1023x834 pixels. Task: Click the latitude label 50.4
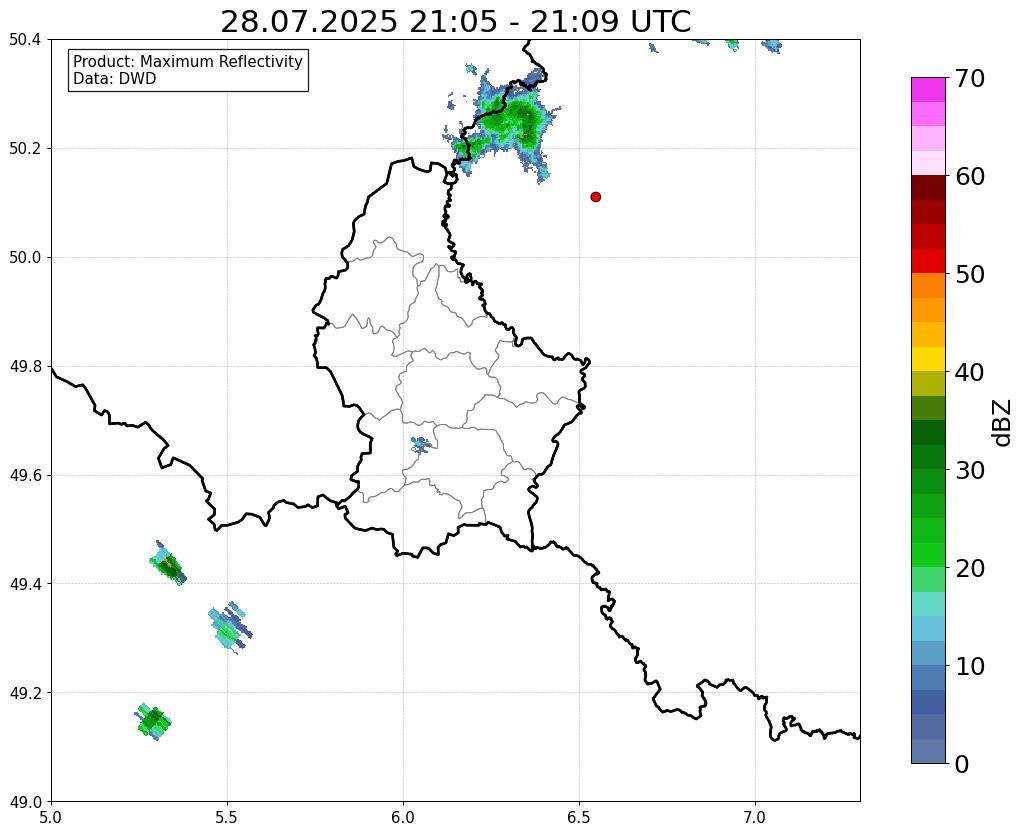pyautogui.click(x=25, y=40)
